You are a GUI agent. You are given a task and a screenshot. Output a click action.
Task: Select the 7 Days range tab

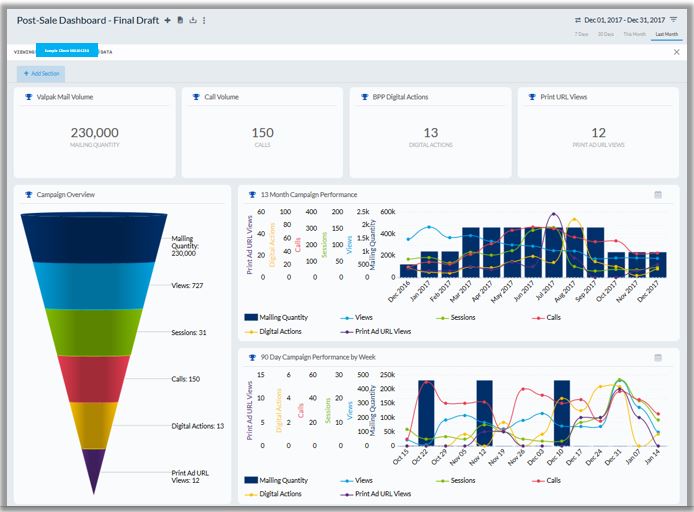click(581, 34)
